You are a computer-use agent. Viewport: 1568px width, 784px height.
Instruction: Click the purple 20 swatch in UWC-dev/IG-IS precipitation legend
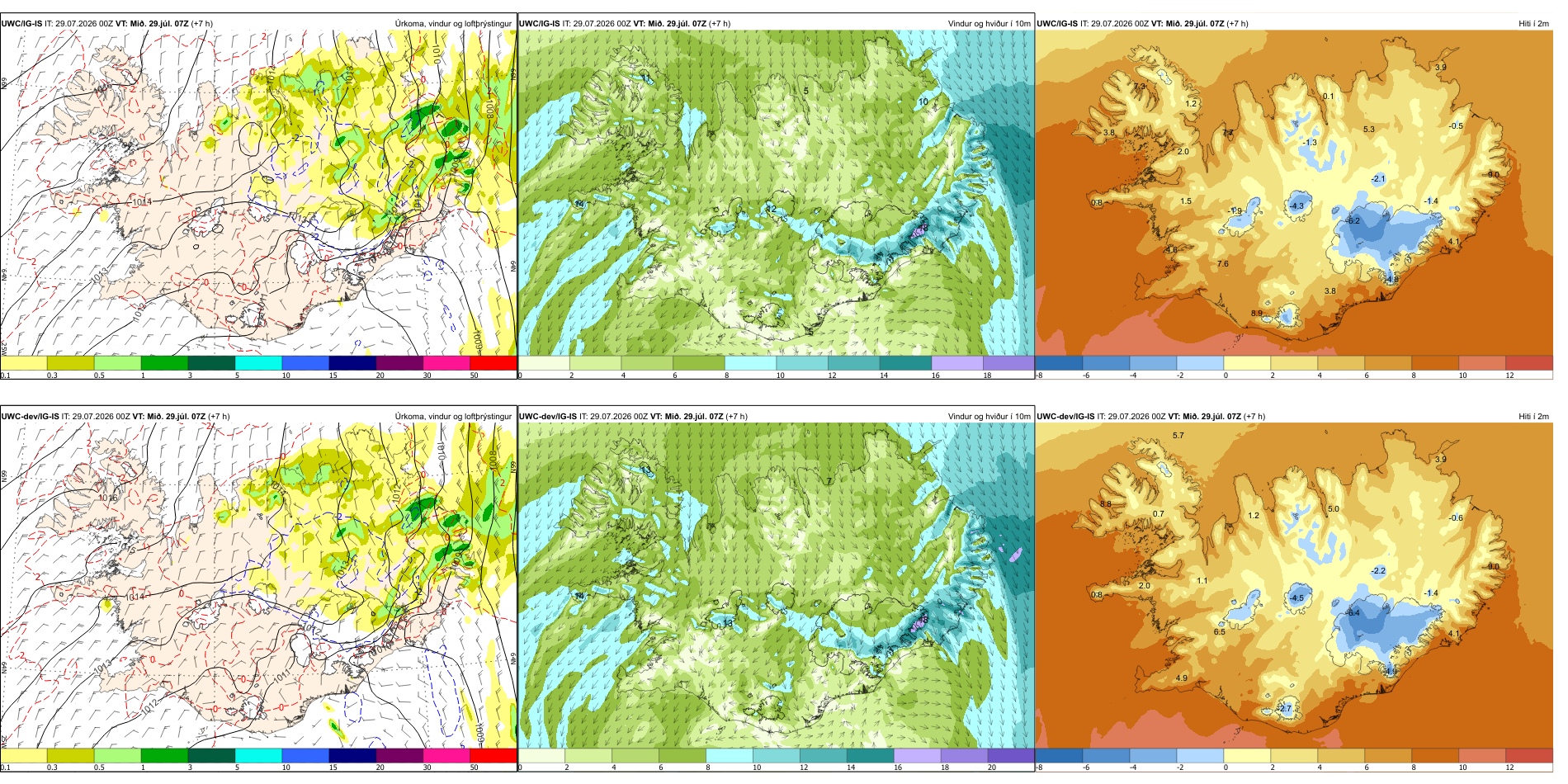click(x=399, y=755)
